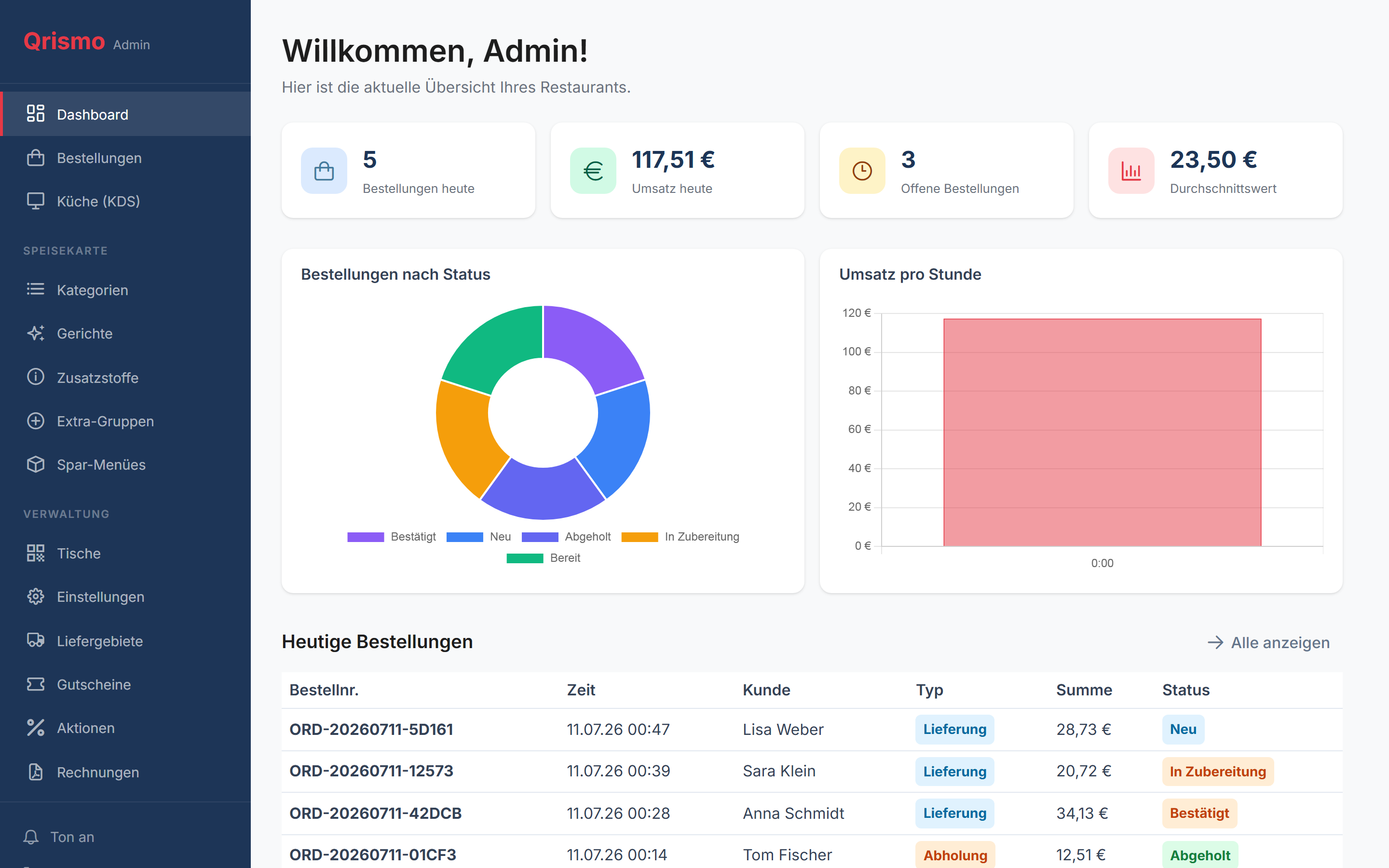
Task: Navigate to Liefergebiete
Action: pyautogui.click(x=125, y=641)
